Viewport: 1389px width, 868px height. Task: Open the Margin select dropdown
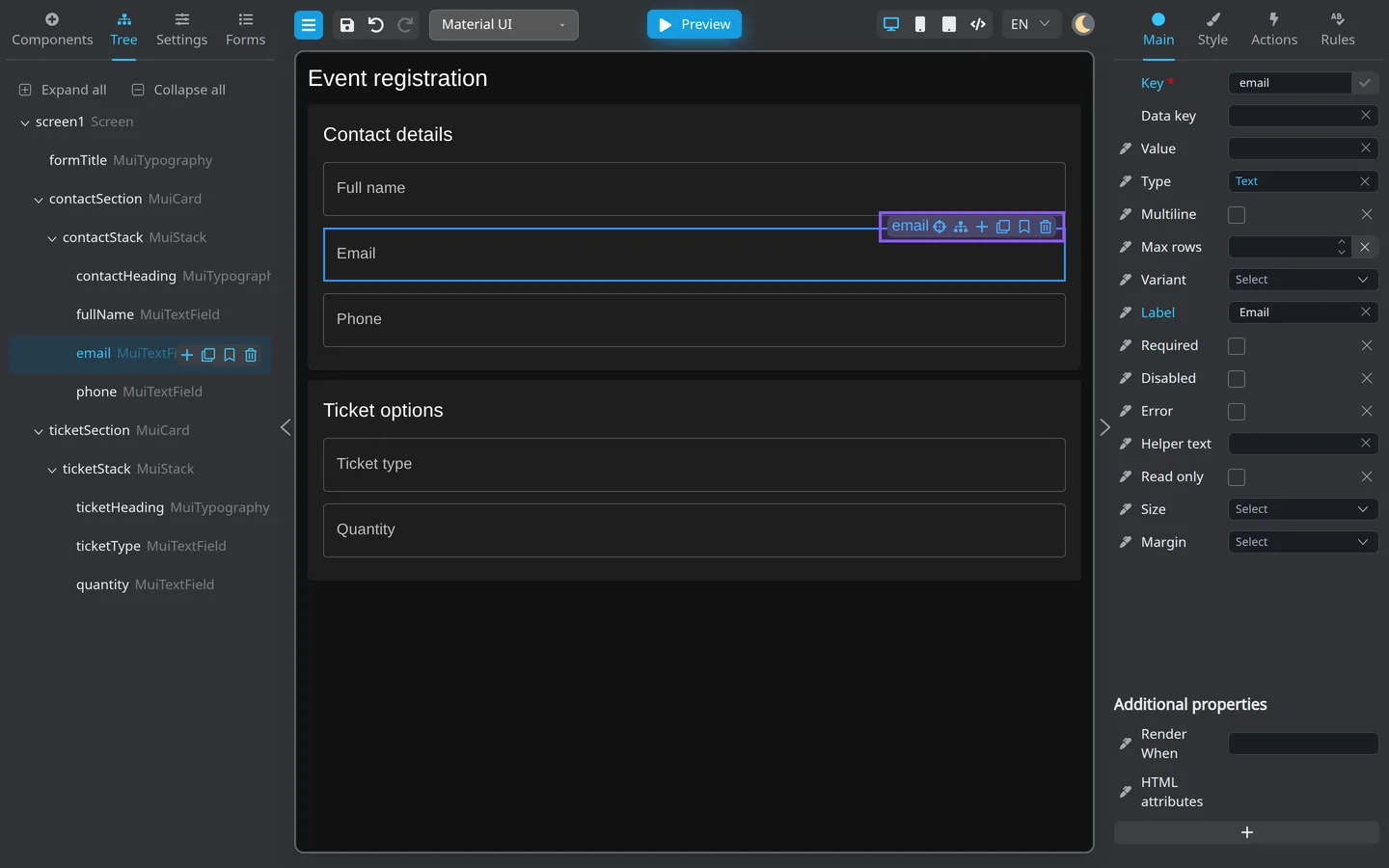tap(1302, 542)
